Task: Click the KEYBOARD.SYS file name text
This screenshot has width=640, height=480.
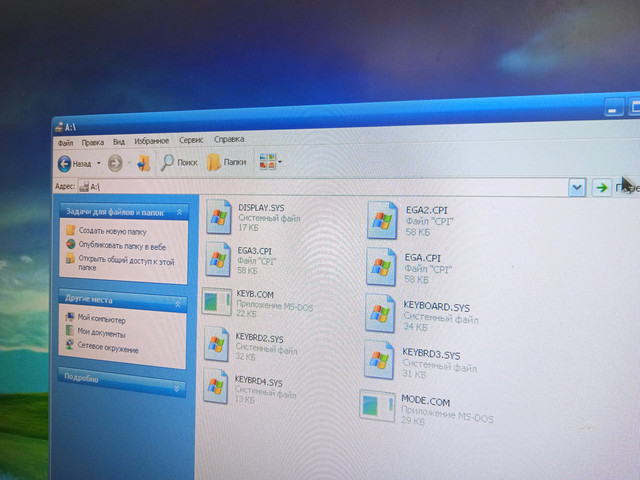Action: tap(436, 307)
